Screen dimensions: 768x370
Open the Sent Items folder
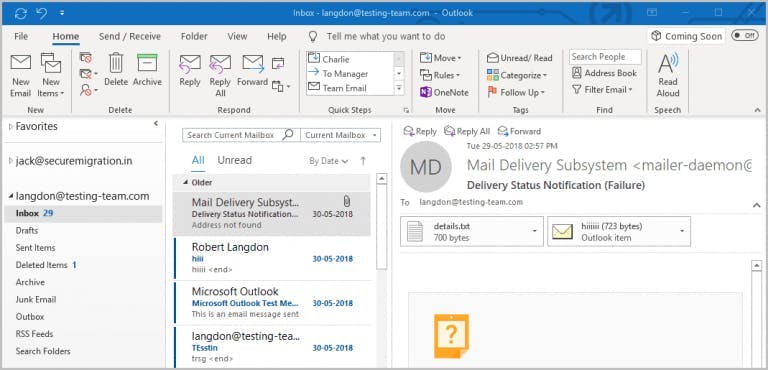click(x=35, y=247)
